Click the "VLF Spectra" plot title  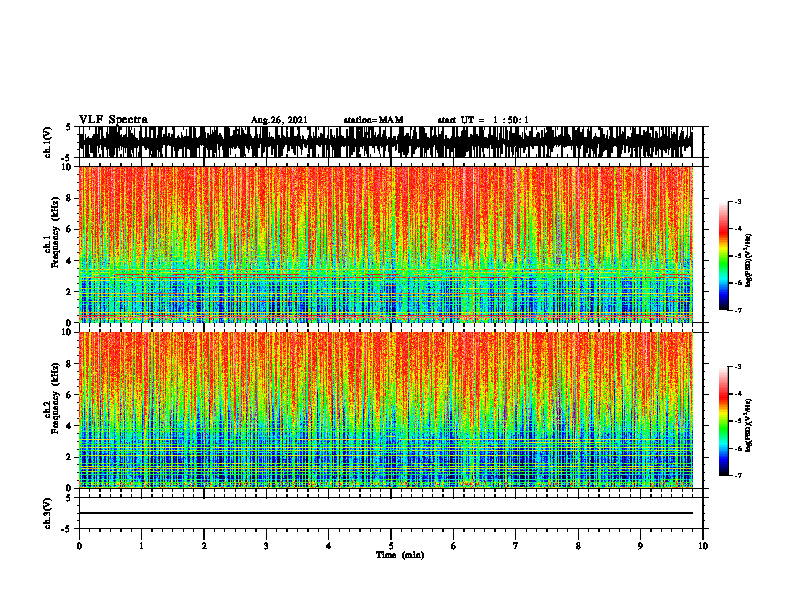point(113,120)
